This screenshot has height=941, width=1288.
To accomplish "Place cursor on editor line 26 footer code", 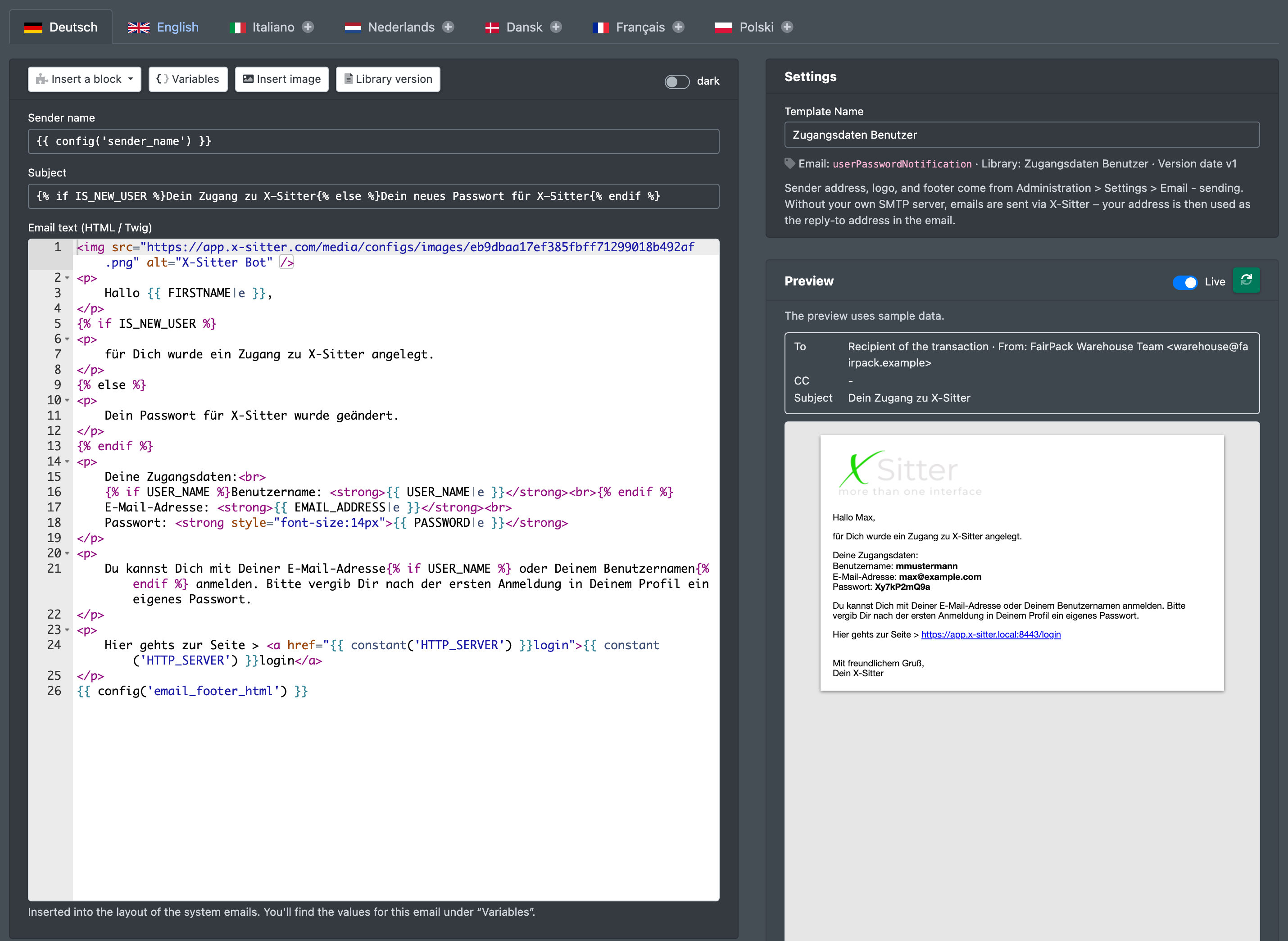I will pyautogui.click(x=193, y=691).
